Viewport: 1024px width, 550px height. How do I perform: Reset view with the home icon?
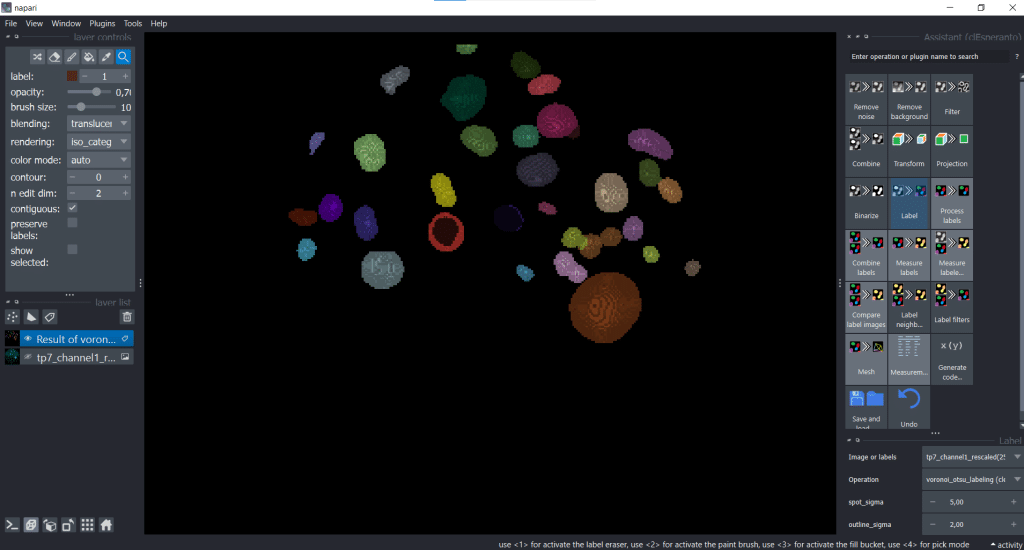(x=106, y=524)
